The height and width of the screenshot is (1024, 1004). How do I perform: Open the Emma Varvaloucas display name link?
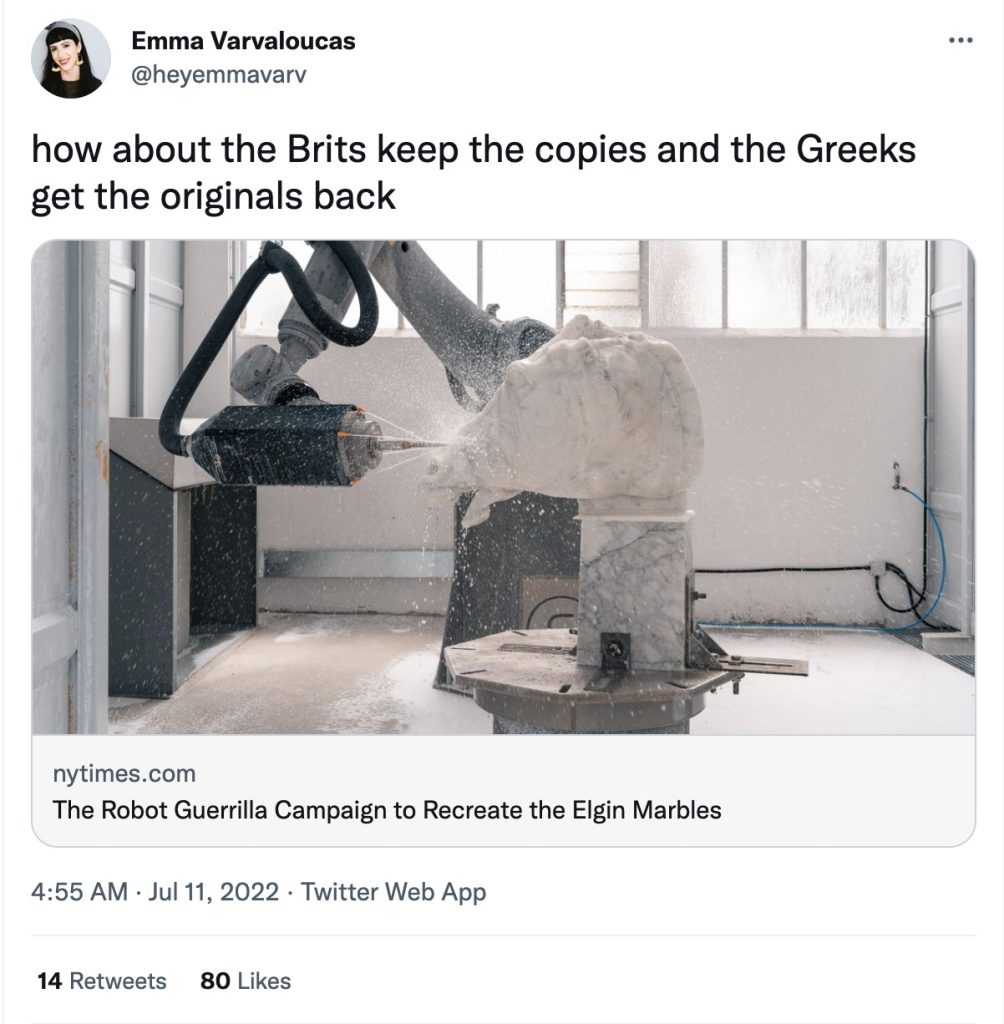(243, 41)
